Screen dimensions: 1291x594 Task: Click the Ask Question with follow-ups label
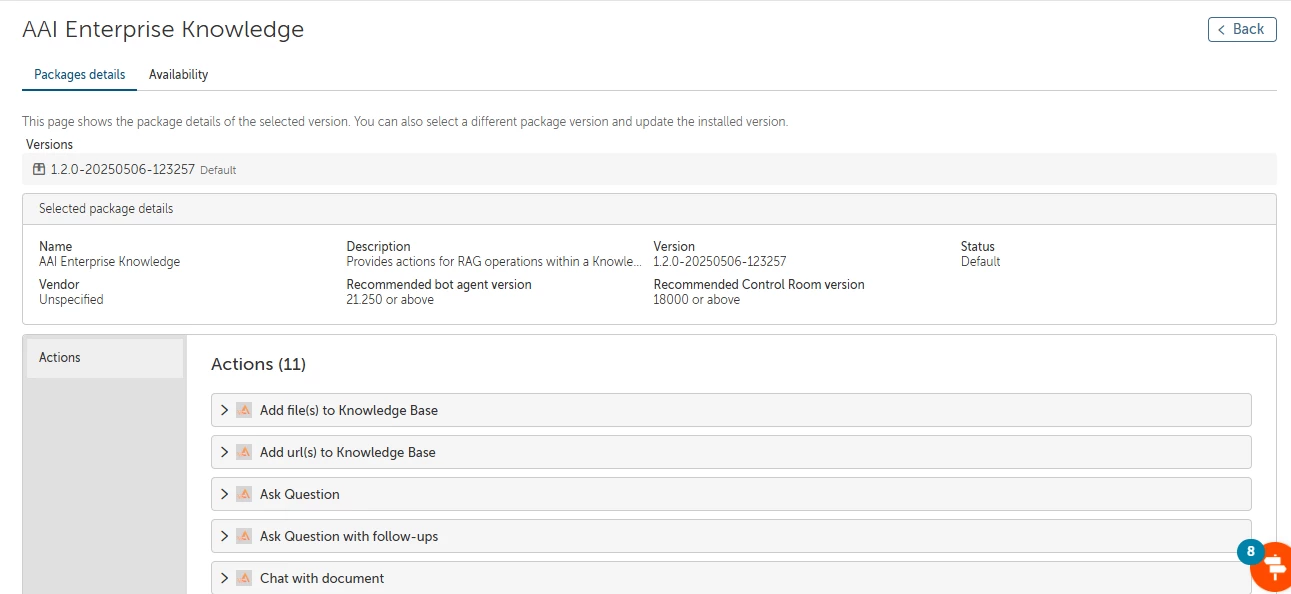coord(349,536)
